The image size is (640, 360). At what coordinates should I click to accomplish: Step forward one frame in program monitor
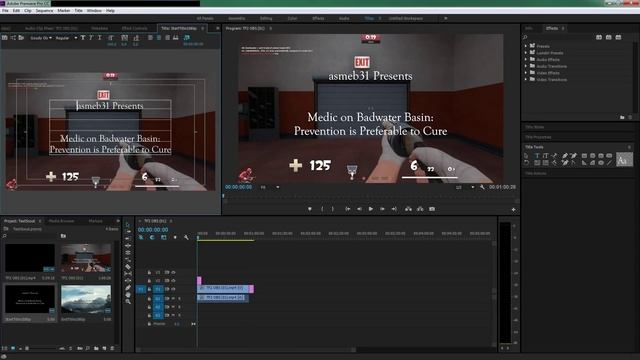click(x=382, y=209)
